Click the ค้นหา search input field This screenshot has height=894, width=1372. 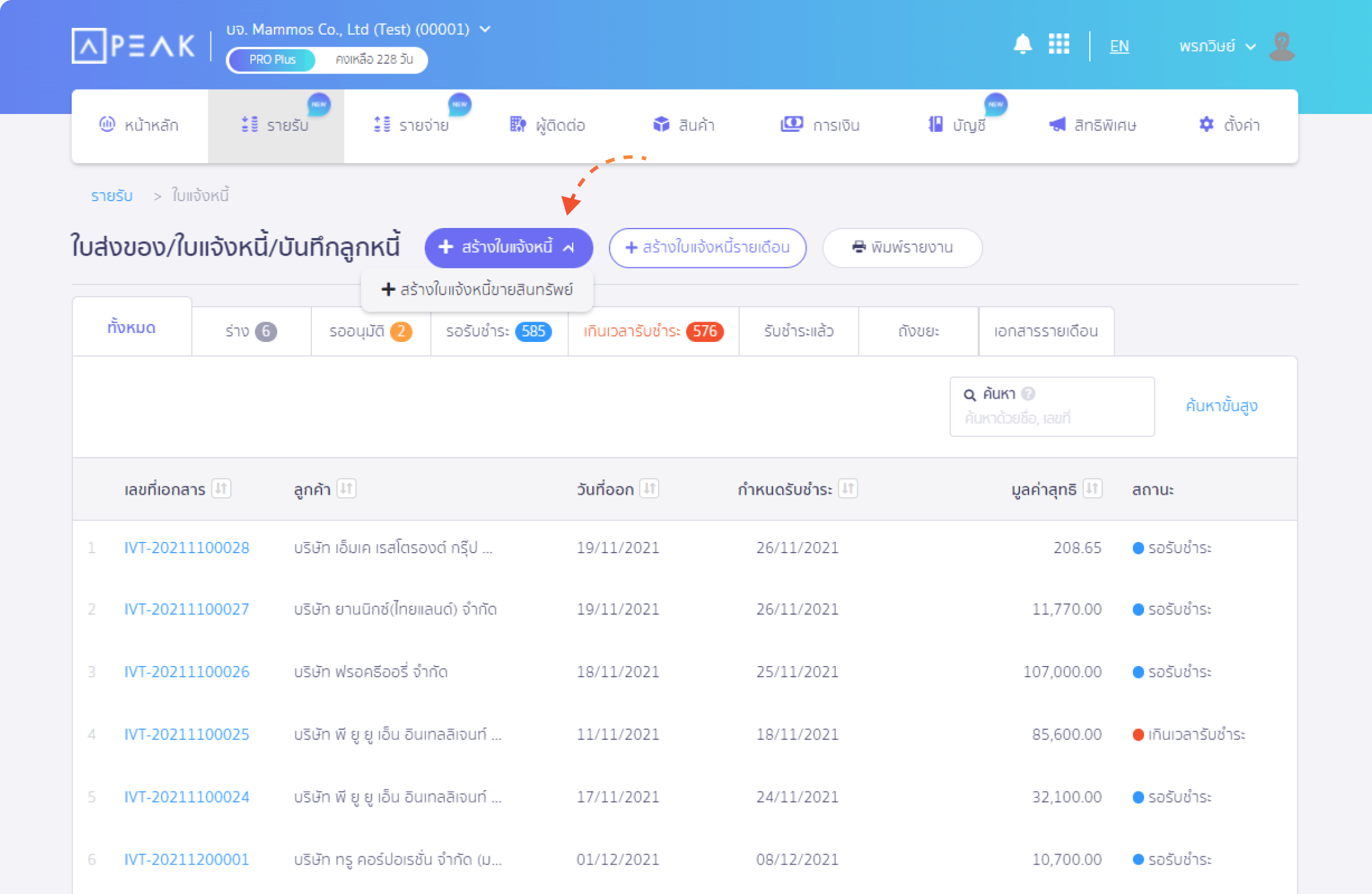click(1051, 418)
